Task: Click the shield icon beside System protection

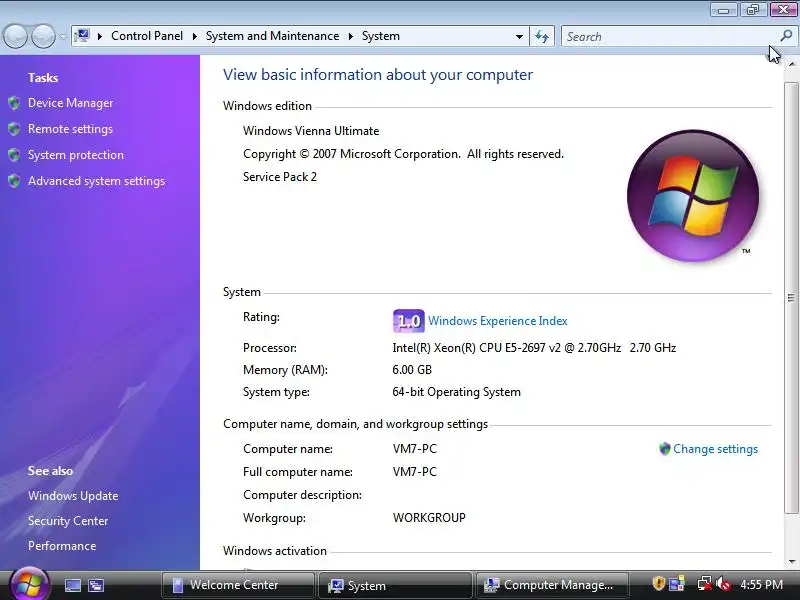Action: pyautogui.click(x=14, y=155)
